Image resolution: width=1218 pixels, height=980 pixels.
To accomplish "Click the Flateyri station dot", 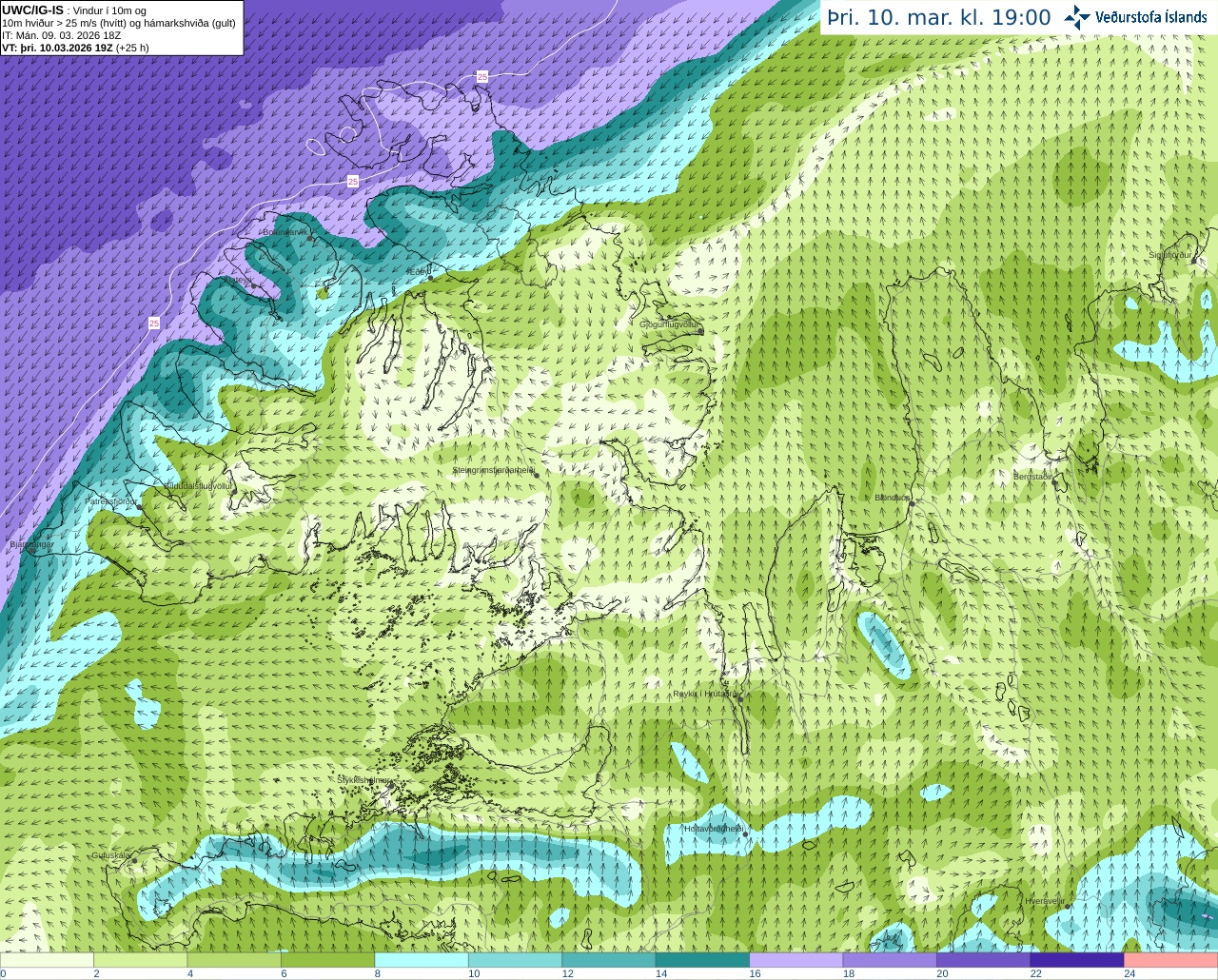I will [x=253, y=285].
